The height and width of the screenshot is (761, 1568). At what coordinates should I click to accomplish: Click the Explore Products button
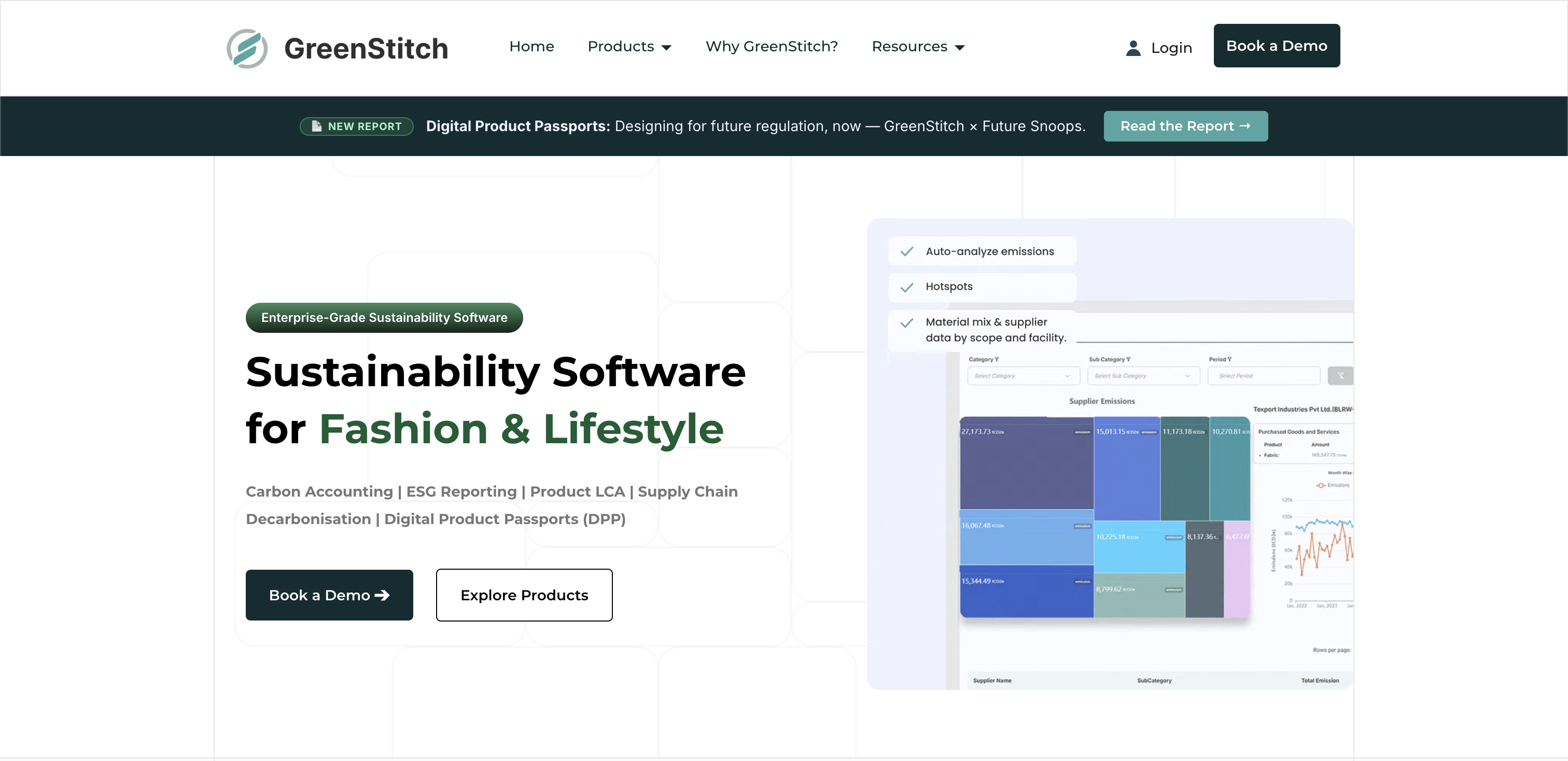pos(524,595)
